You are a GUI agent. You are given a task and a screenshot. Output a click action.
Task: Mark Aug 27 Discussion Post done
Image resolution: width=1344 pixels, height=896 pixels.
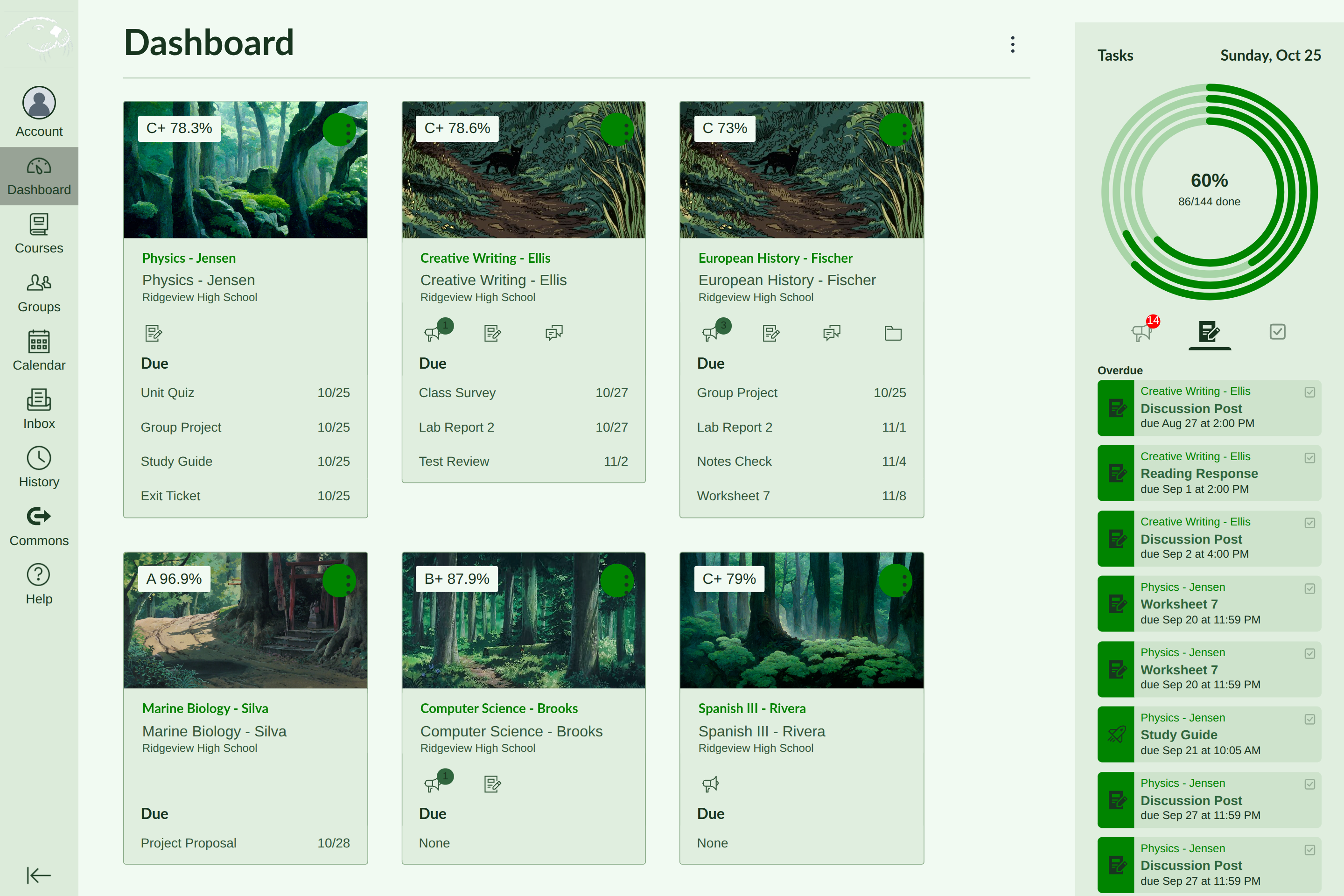pos(1310,392)
